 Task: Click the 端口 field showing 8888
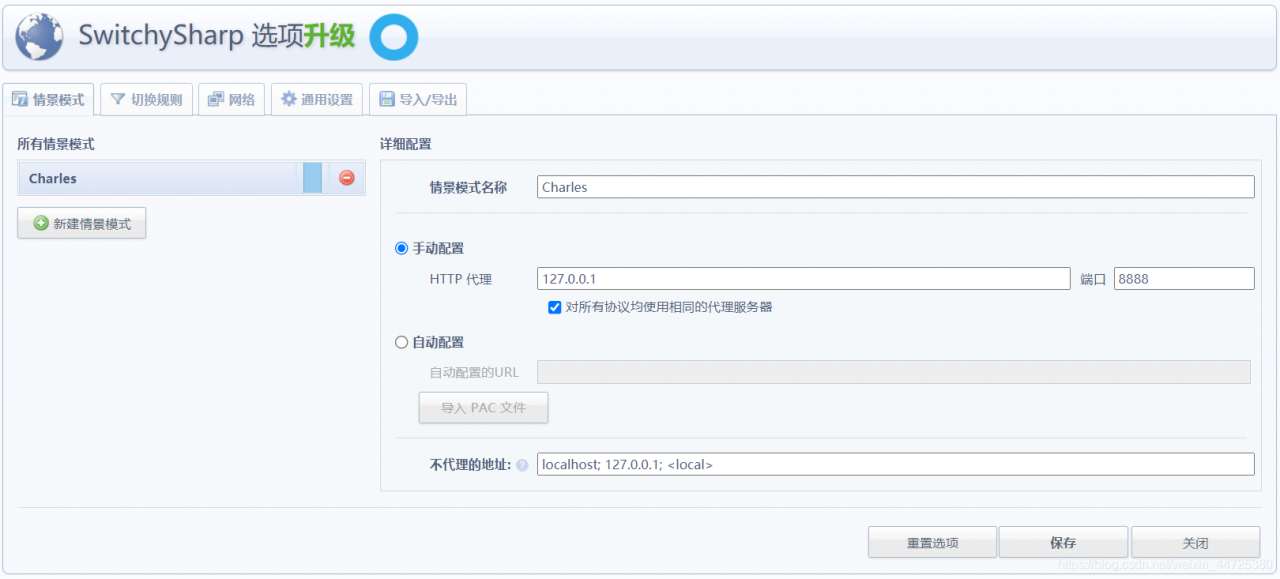1184,279
